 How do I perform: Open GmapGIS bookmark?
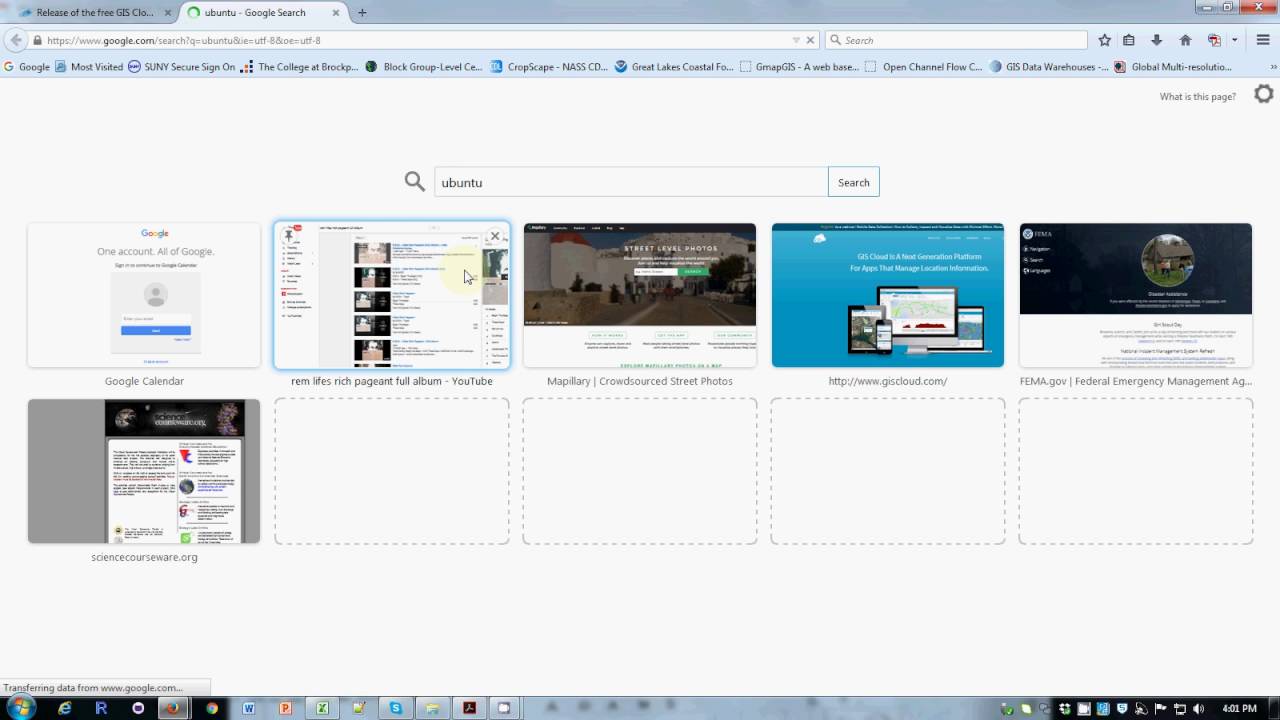pyautogui.click(x=799, y=67)
